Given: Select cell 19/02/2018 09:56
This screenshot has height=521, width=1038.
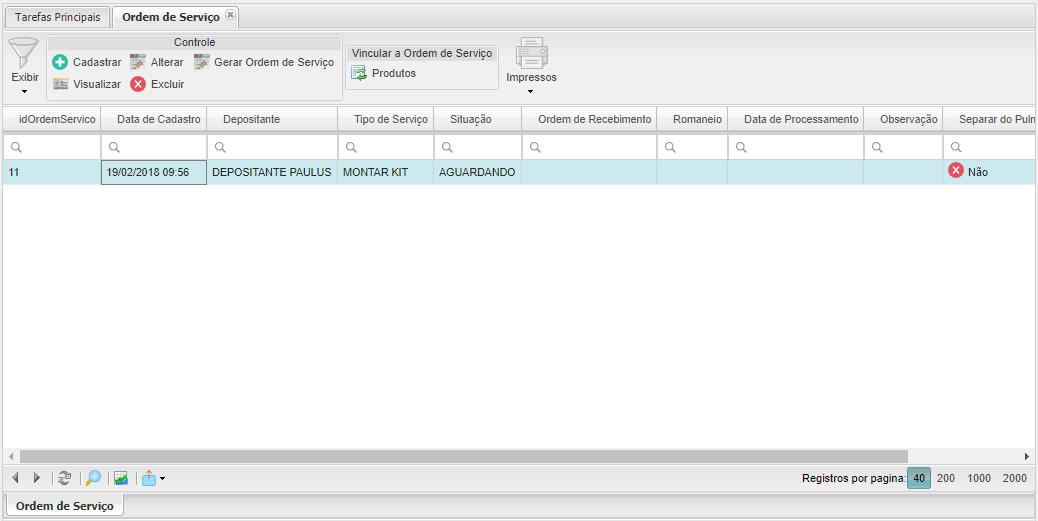Looking at the screenshot, I should (154, 172).
